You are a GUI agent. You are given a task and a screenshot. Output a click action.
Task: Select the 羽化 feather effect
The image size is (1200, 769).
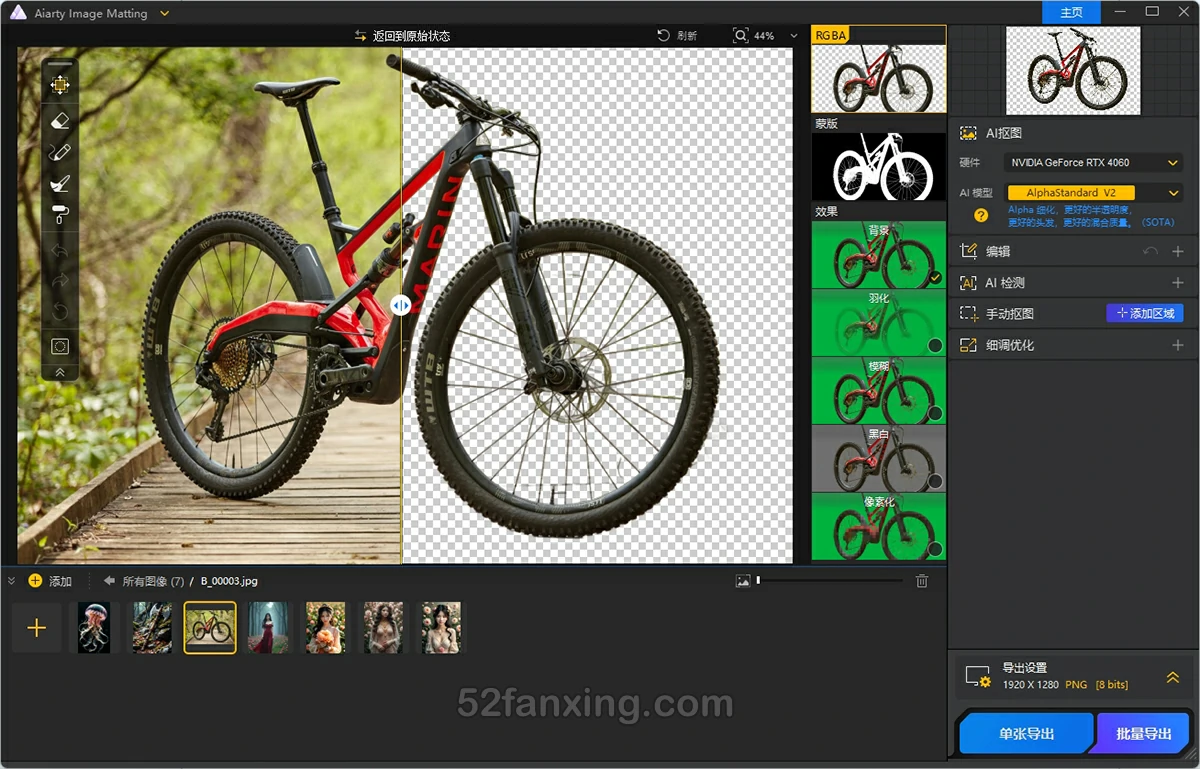coord(878,322)
